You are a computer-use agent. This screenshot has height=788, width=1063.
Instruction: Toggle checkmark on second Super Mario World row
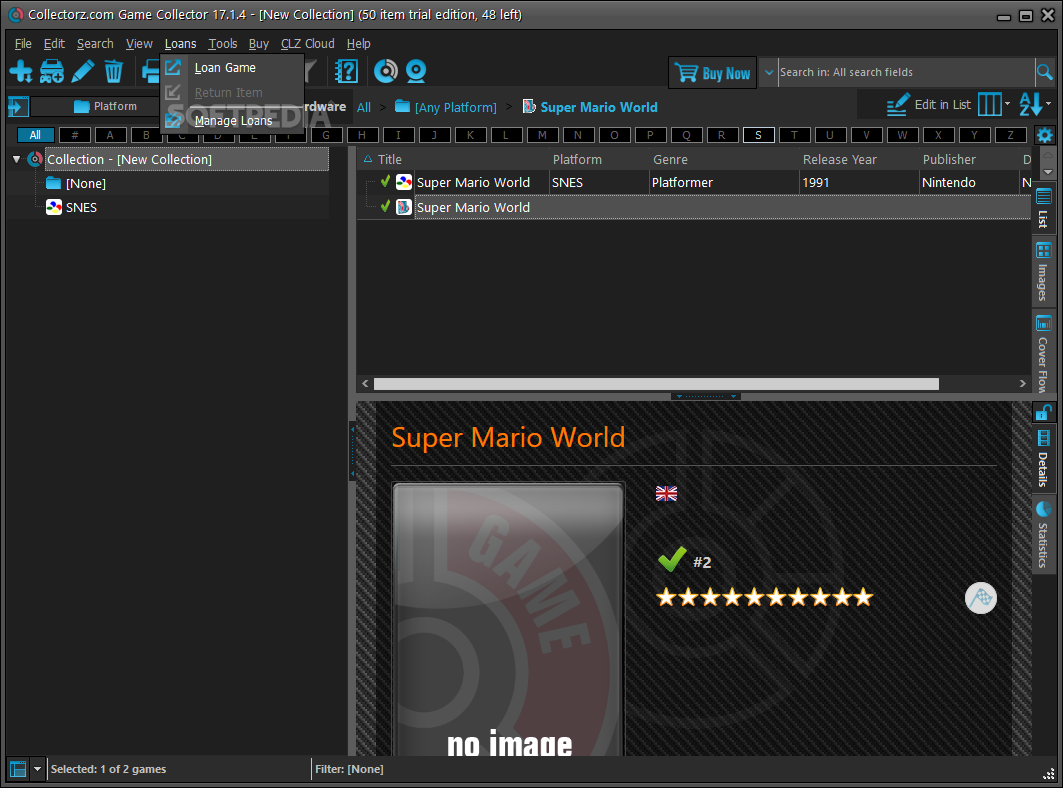click(x=386, y=207)
